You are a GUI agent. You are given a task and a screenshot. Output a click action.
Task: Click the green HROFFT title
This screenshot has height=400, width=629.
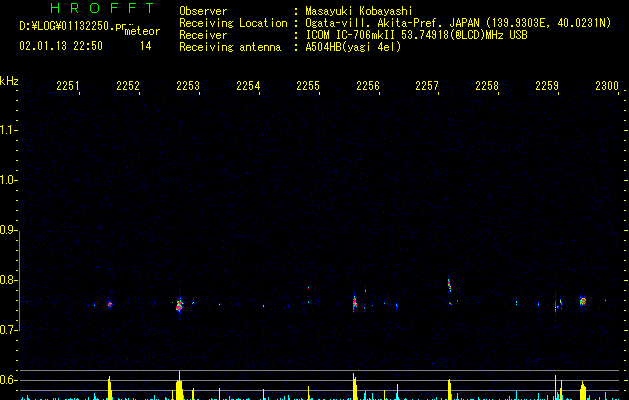(x=102, y=8)
